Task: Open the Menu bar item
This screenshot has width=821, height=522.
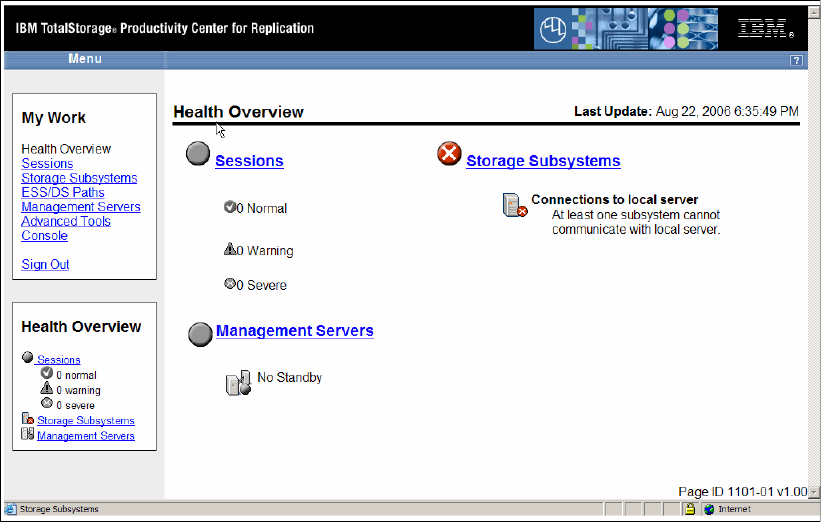Action: click(x=85, y=59)
